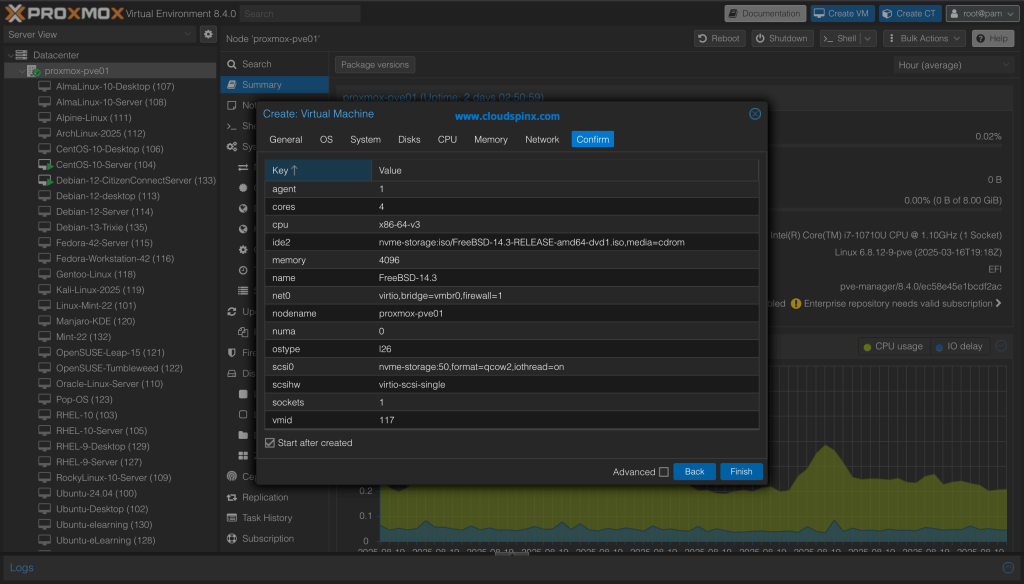
Task: Click the Finish button
Action: pos(741,472)
